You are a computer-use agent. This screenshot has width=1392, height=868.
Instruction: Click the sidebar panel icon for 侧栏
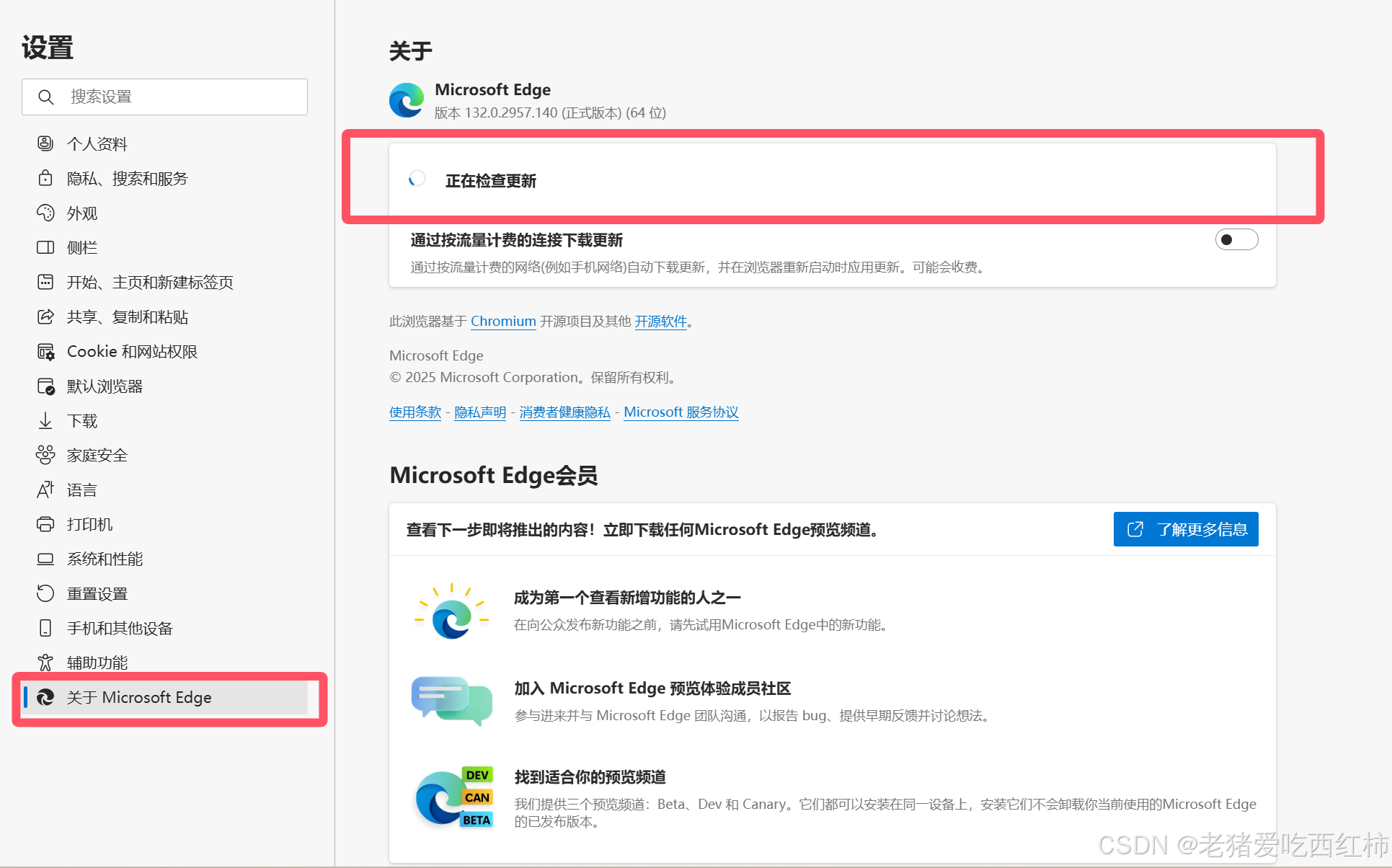pyautogui.click(x=45, y=247)
